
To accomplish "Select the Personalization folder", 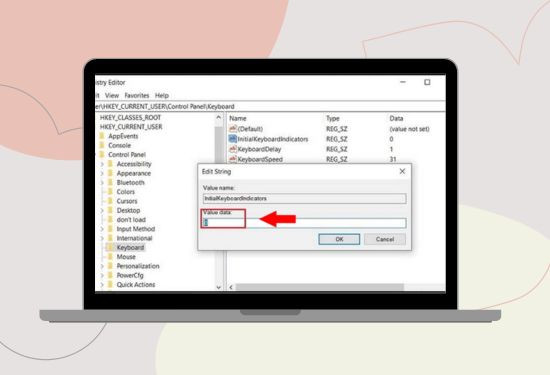I will point(138,266).
